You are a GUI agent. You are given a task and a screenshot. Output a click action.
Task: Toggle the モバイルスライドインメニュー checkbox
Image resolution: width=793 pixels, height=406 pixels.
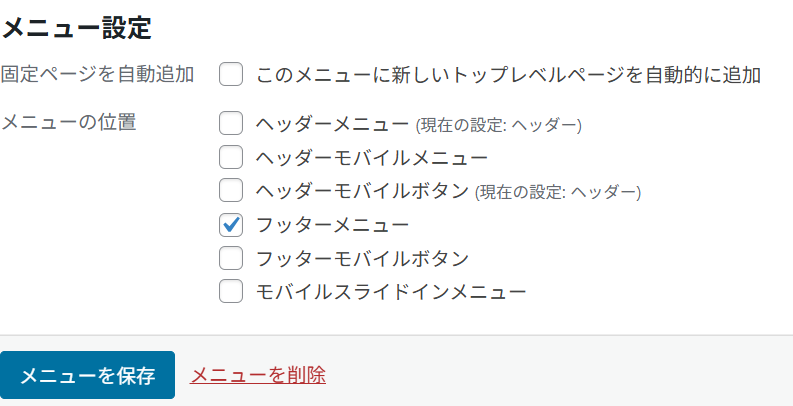(231, 291)
